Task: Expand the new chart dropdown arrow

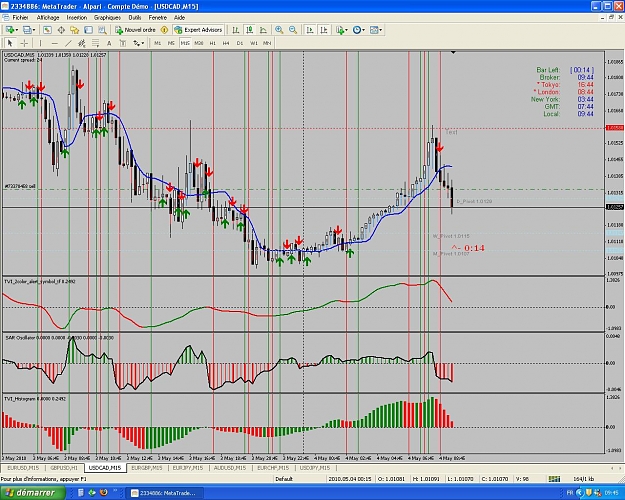Action: coord(17,30)
